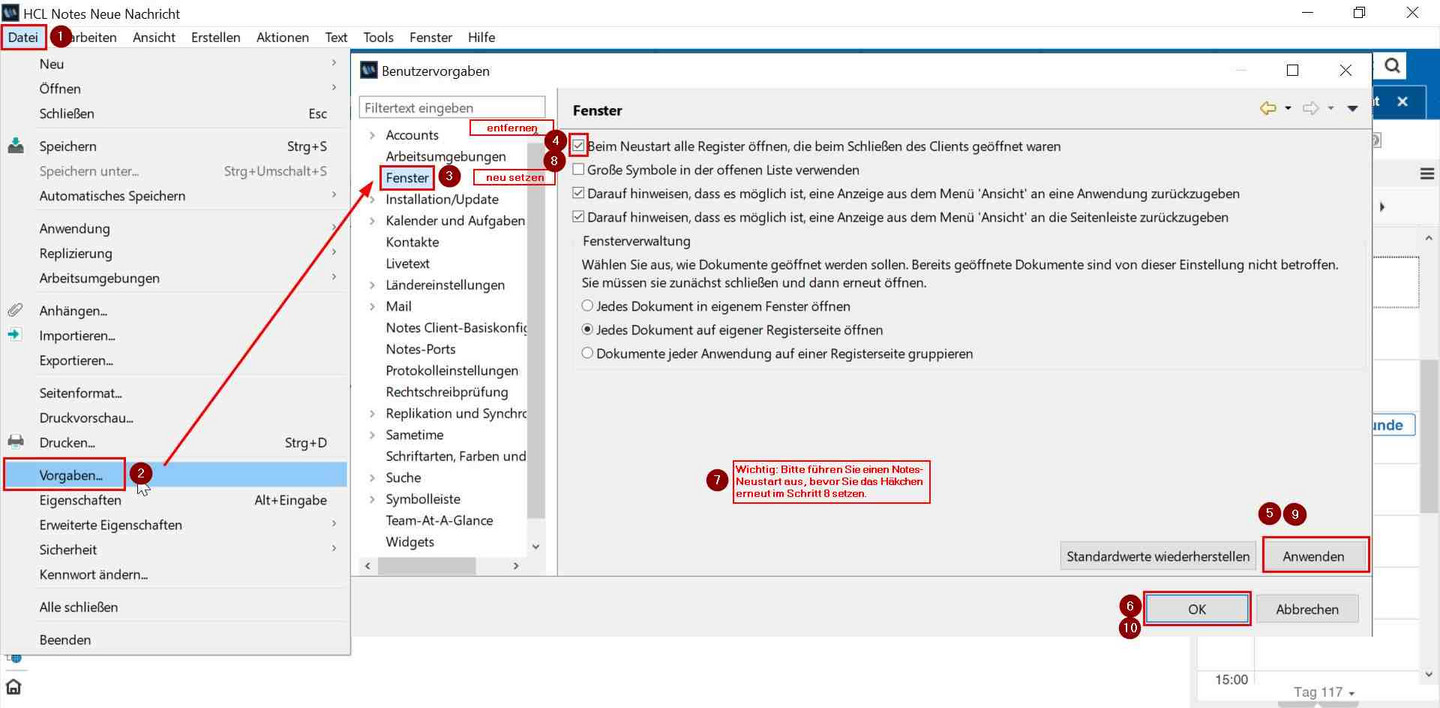Click the printer icon beside Drucken
1440x708 pixels.
coord(16,442)
